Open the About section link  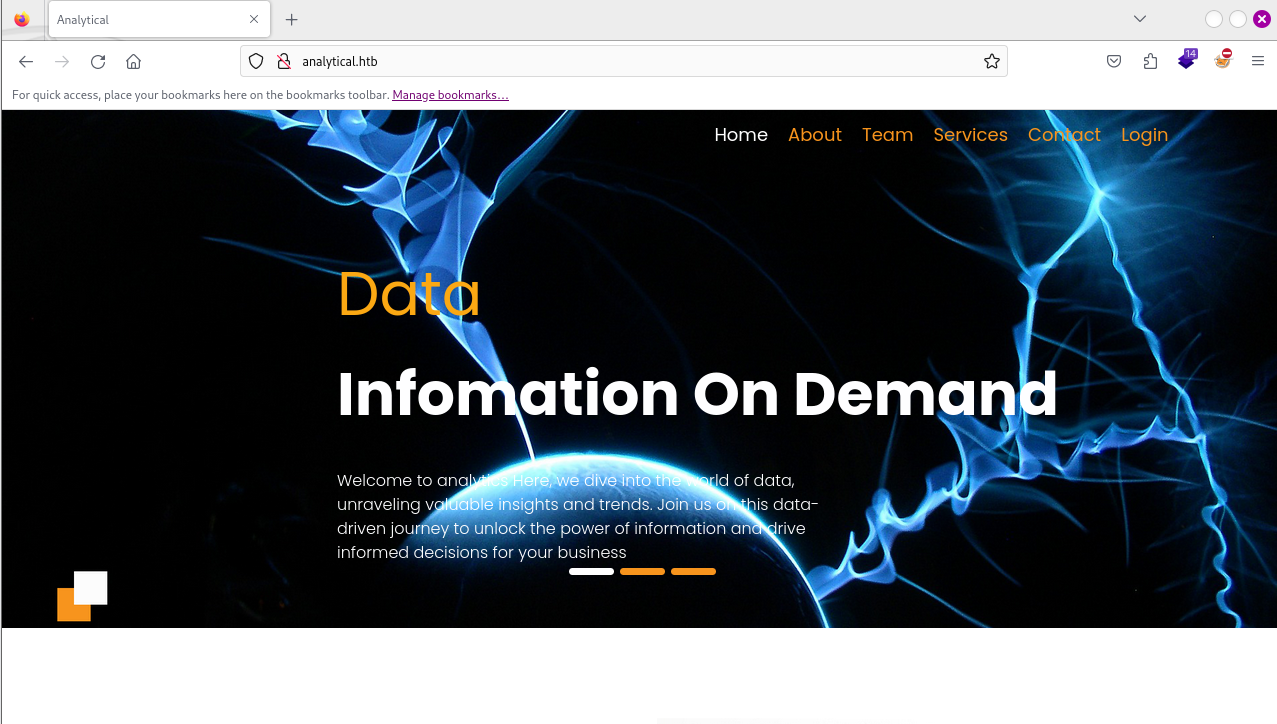815,135
